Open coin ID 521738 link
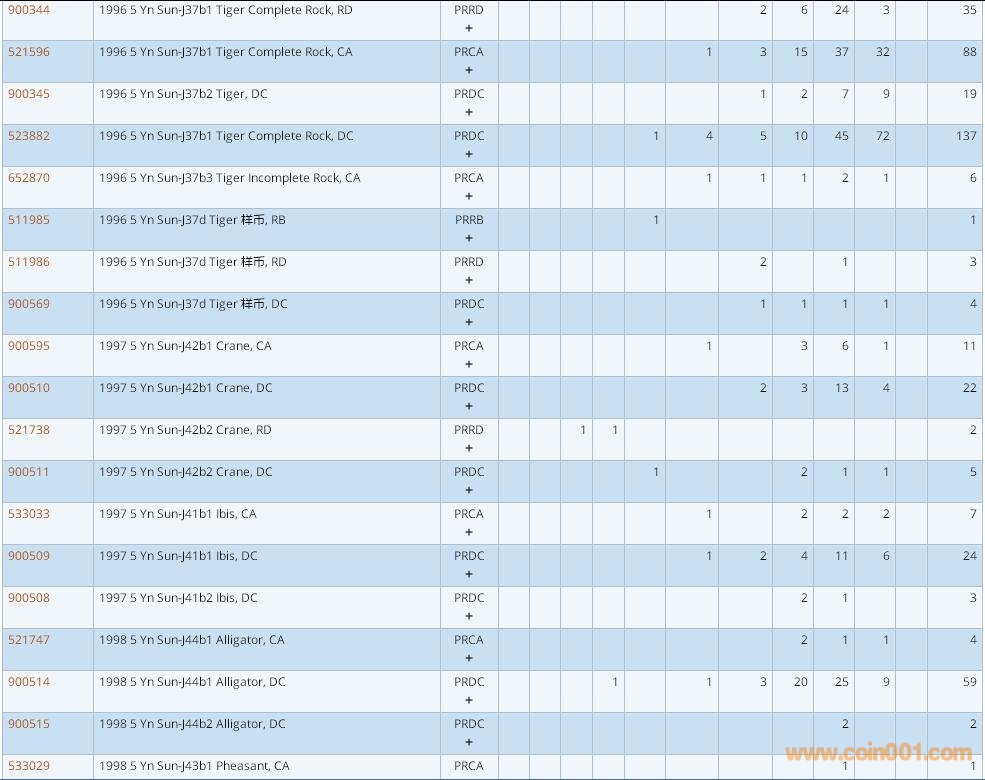This screenshot has height=780, width=985. click(28, 430)
